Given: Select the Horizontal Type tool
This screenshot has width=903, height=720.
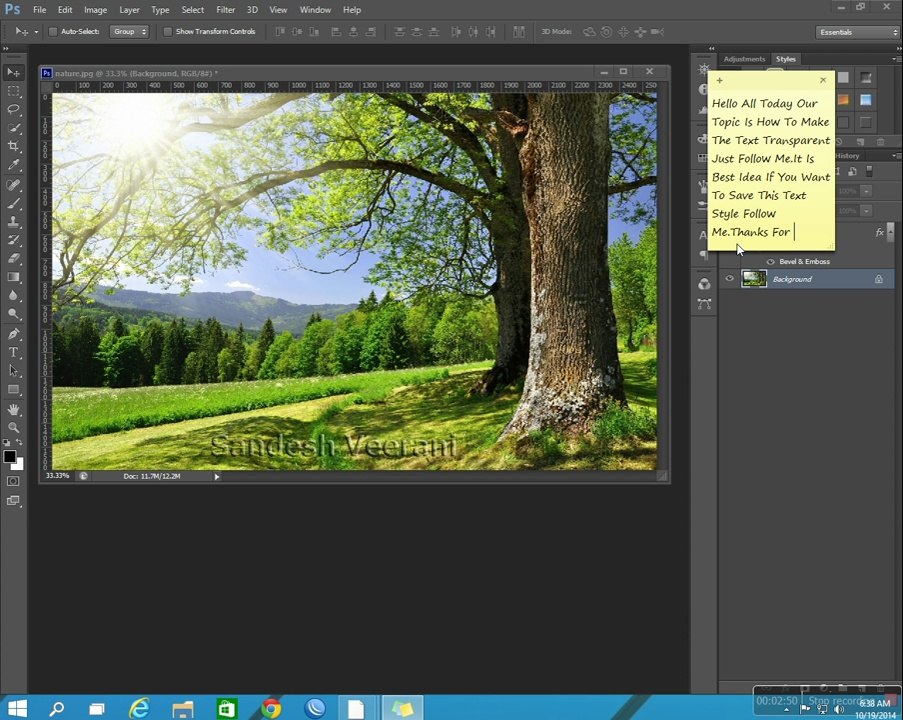Looking at the screenshot, I should coord(13,353).
